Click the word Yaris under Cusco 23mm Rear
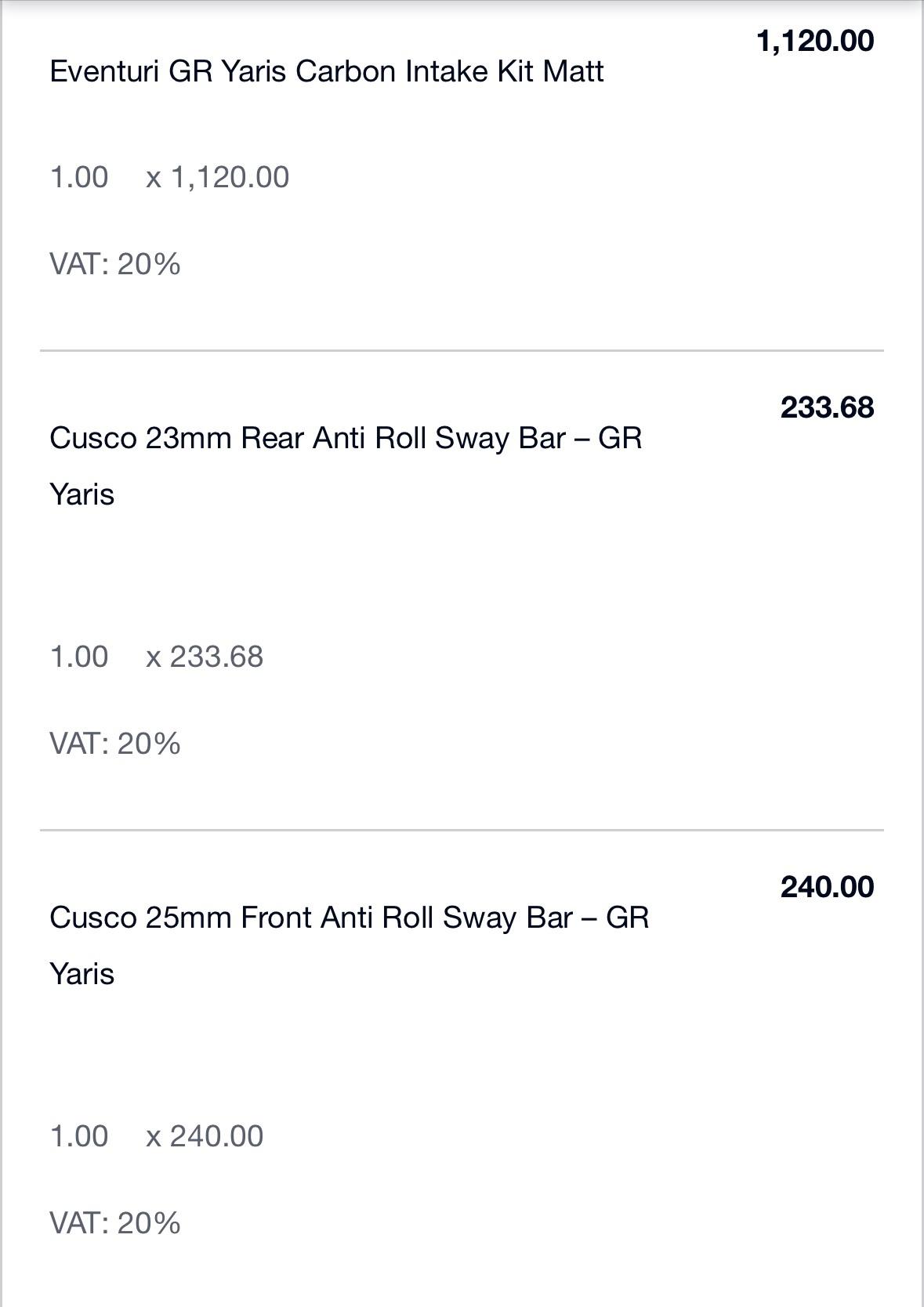The image size is (924, 1307). pos(82,495)
